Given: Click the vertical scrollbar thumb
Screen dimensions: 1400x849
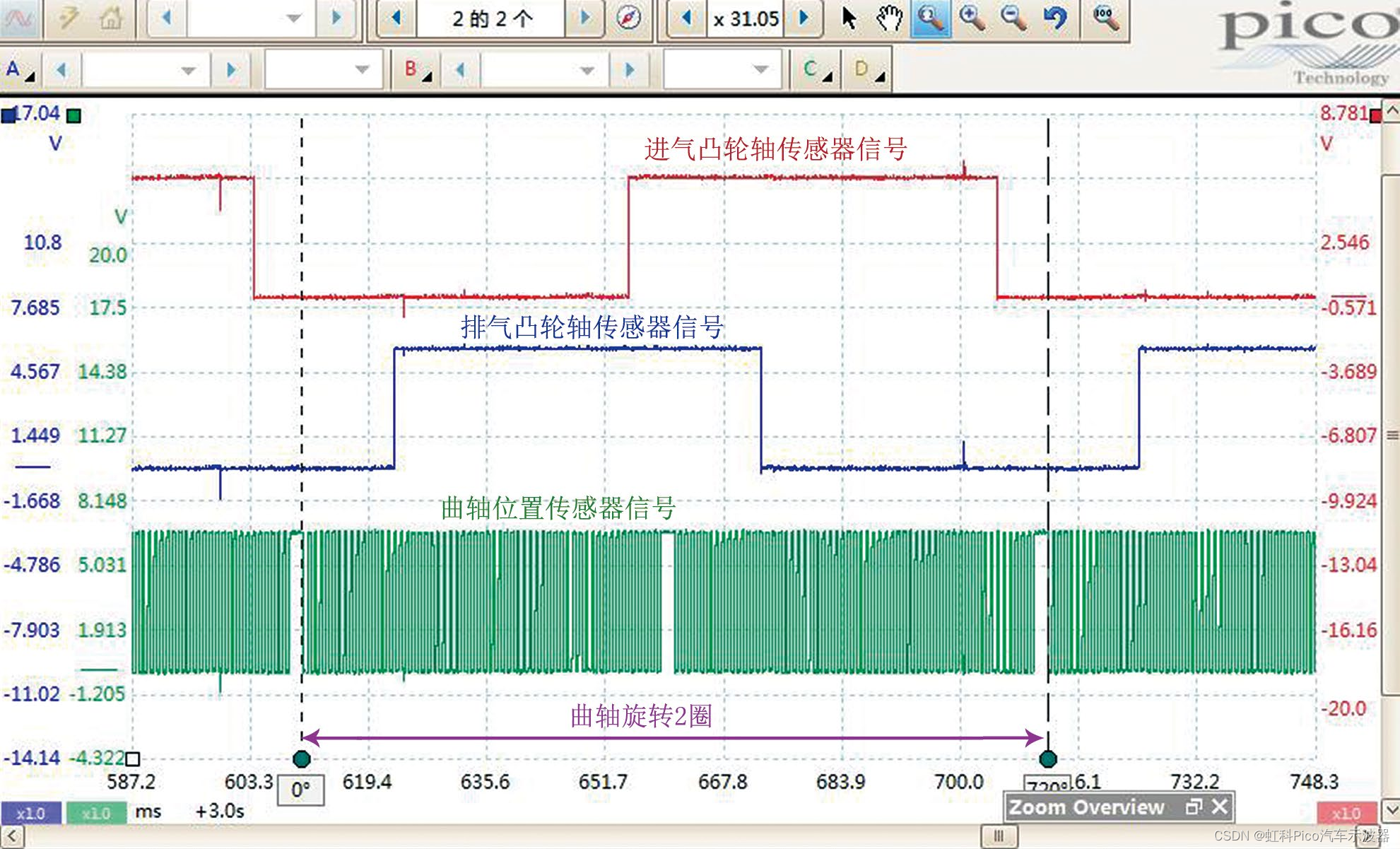Looking at the screenshot, I should (x=1392, y=435).
